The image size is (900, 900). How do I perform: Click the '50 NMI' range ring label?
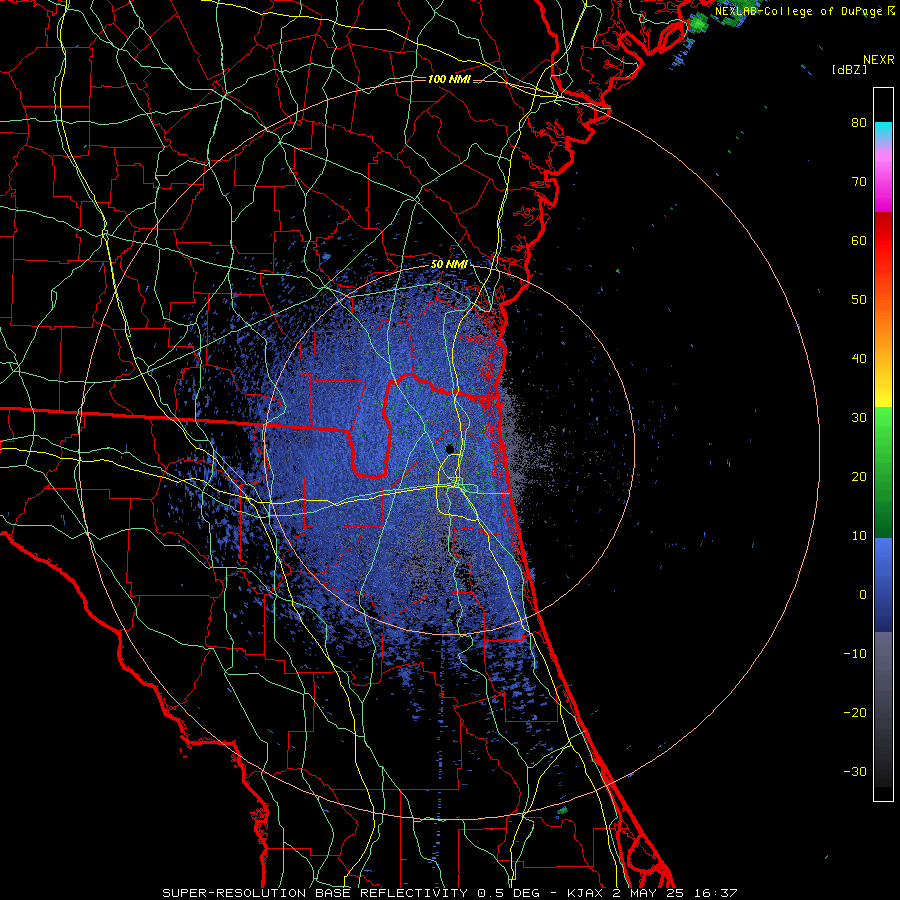449,265
